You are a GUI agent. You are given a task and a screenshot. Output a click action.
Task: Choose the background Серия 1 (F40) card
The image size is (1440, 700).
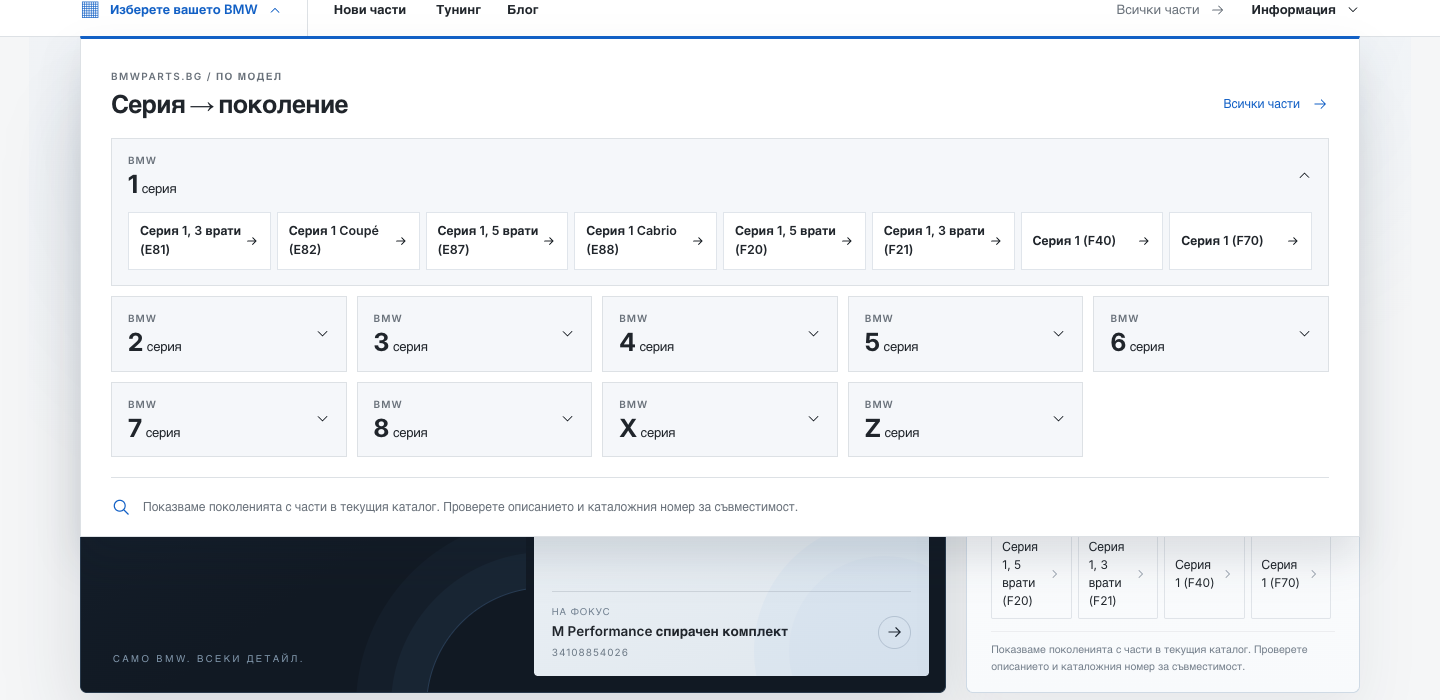(x=1204, y=577)
